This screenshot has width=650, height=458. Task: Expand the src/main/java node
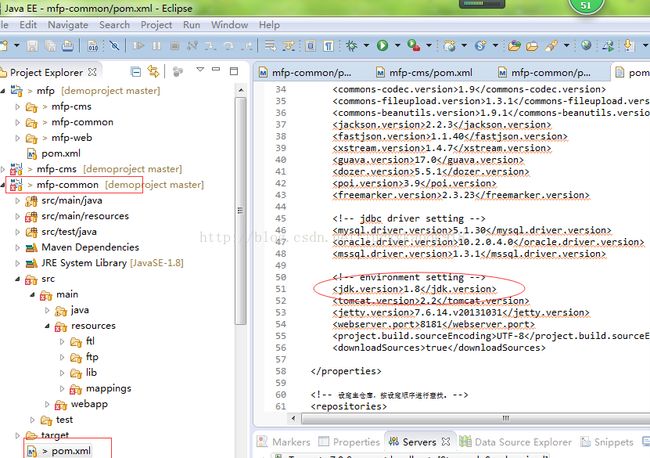click(17, 201)
